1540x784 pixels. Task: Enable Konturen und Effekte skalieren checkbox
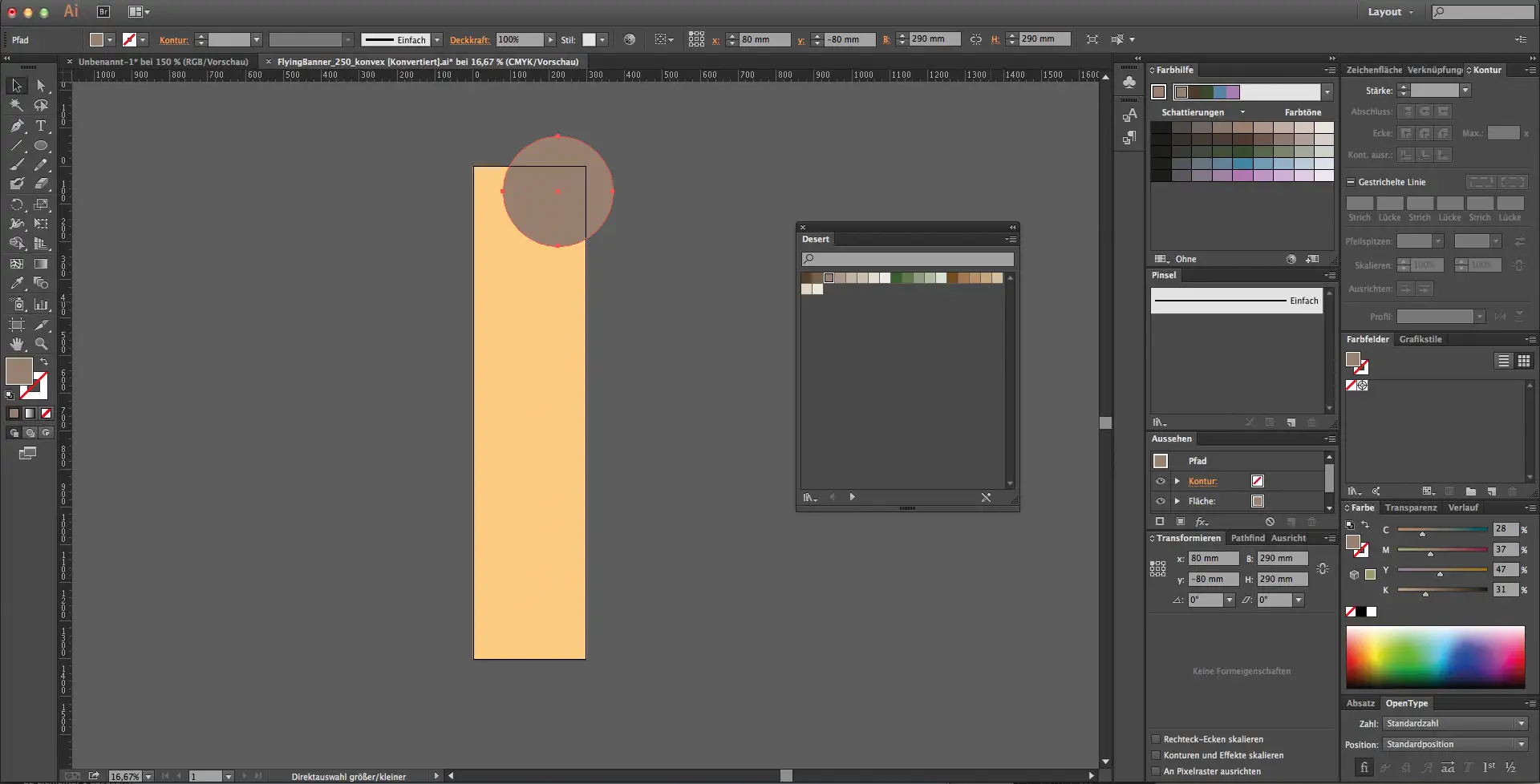tap(1156, 755)
